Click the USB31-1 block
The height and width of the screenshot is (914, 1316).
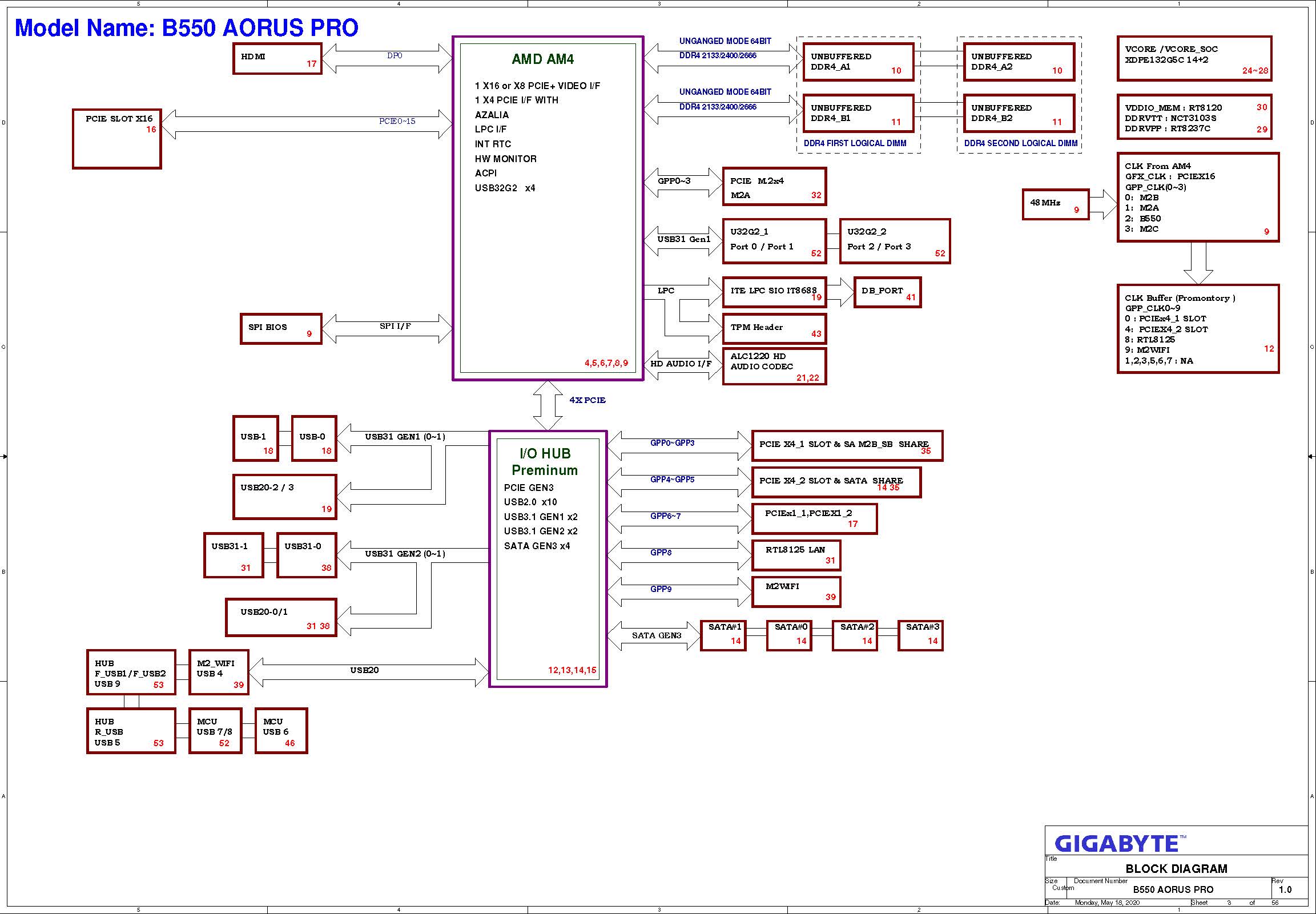click(234, 555)
